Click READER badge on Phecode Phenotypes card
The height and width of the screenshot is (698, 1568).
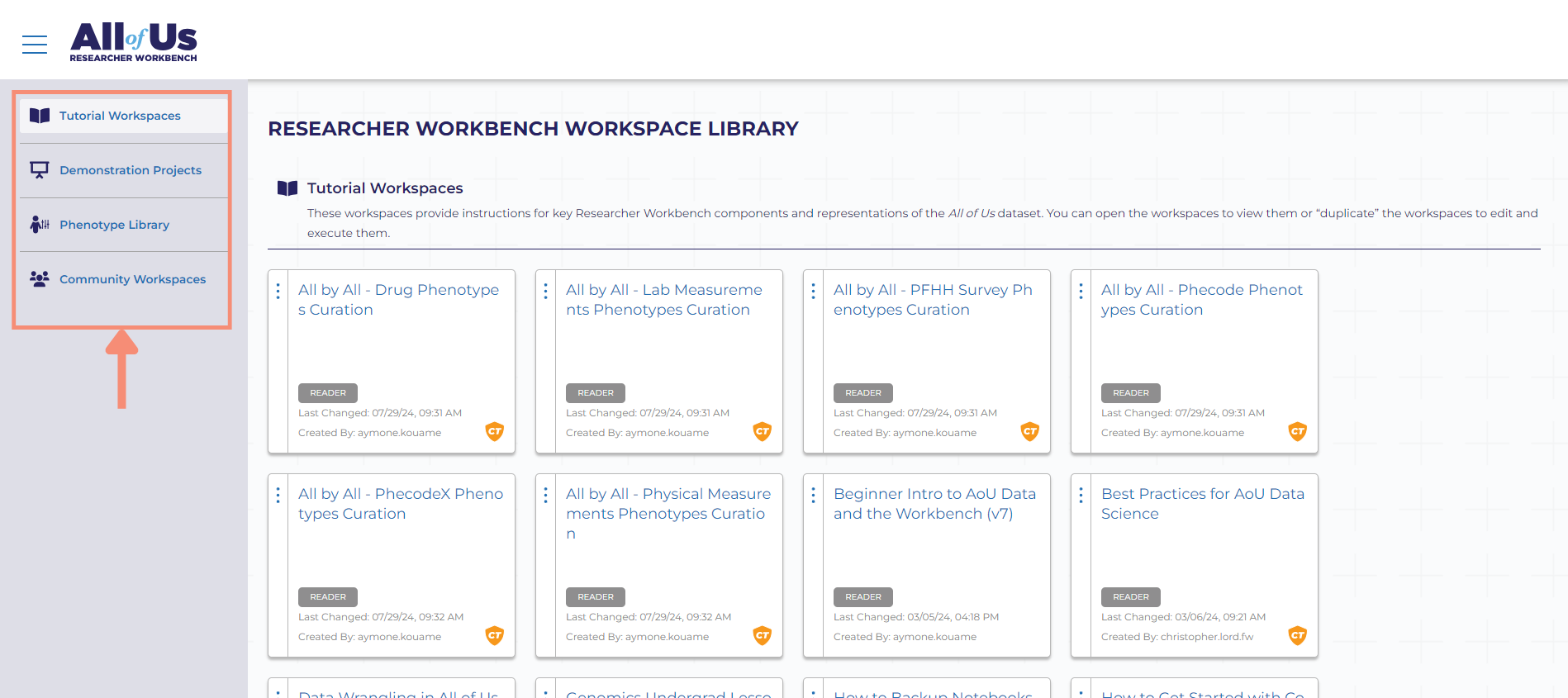pyautogui.click(x=1131, y=393)
